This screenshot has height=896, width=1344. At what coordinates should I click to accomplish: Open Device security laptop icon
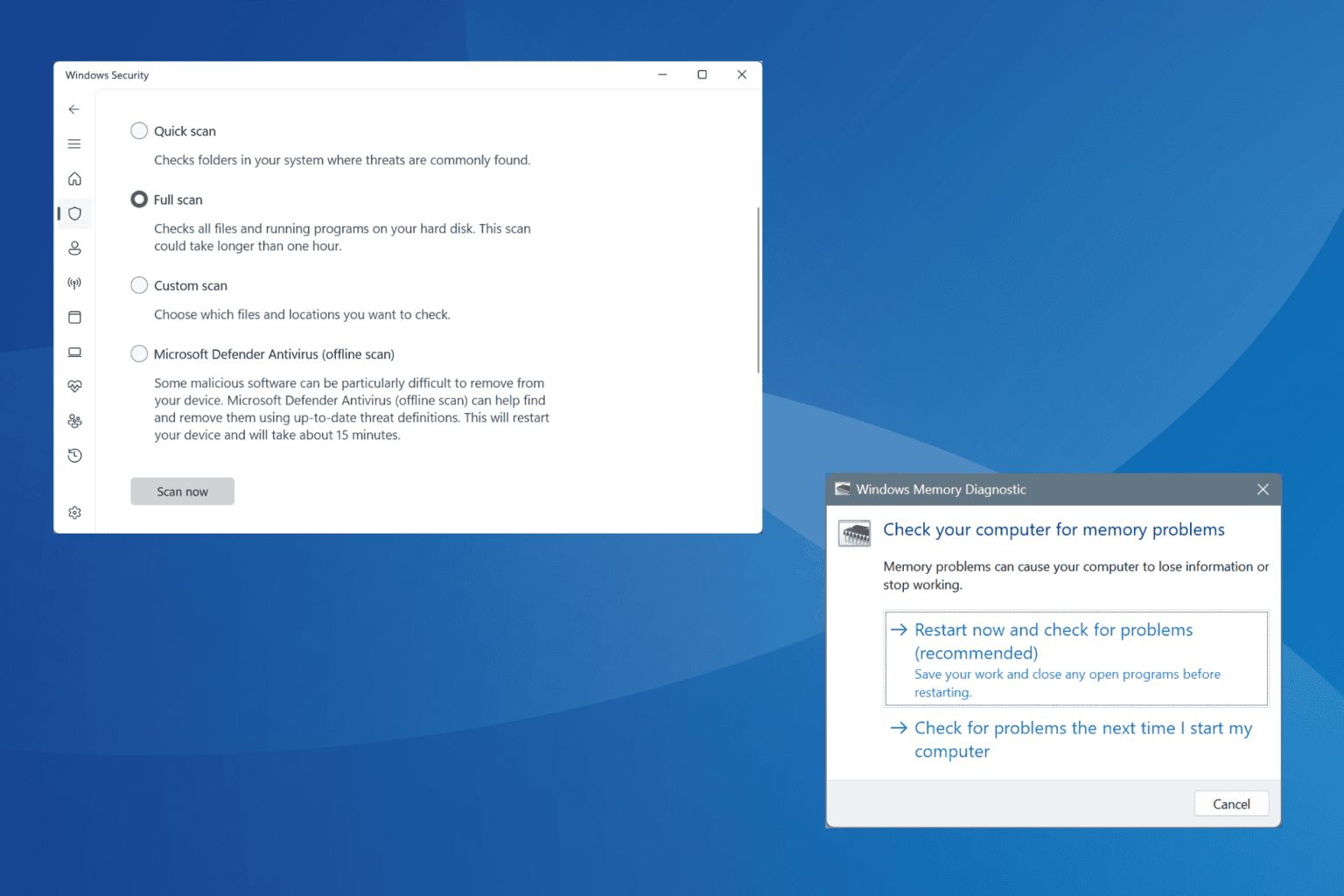click(74, 352)
